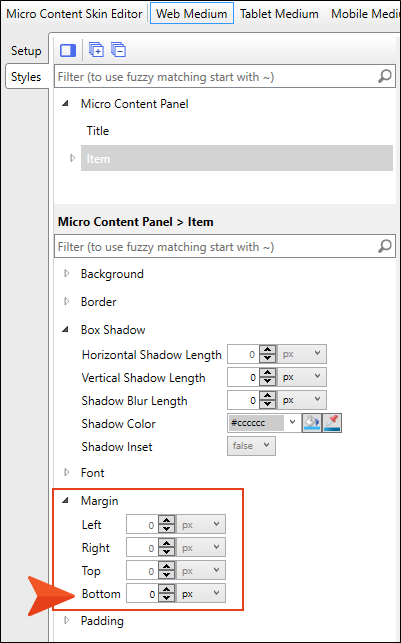Click the top filter search magnifier icon
401x643 pixels.
(x=384, y=76)
